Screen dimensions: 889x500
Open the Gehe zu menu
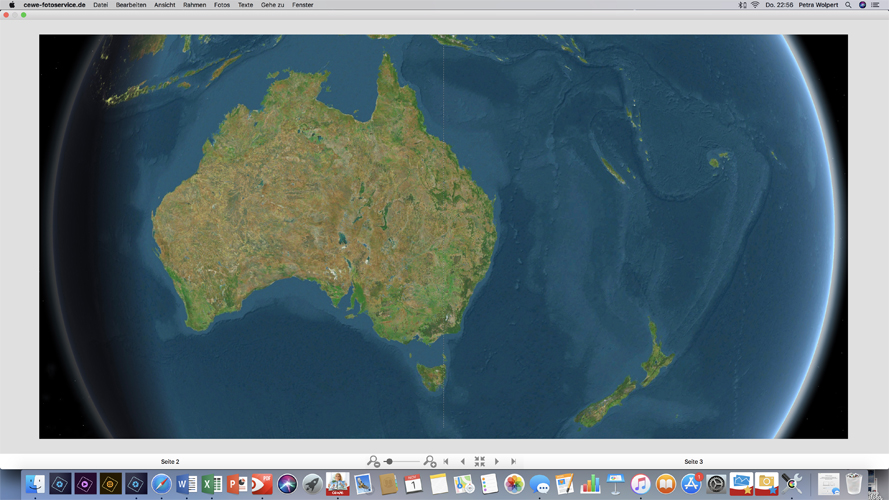pyautogui.click(x=272, y=5)
